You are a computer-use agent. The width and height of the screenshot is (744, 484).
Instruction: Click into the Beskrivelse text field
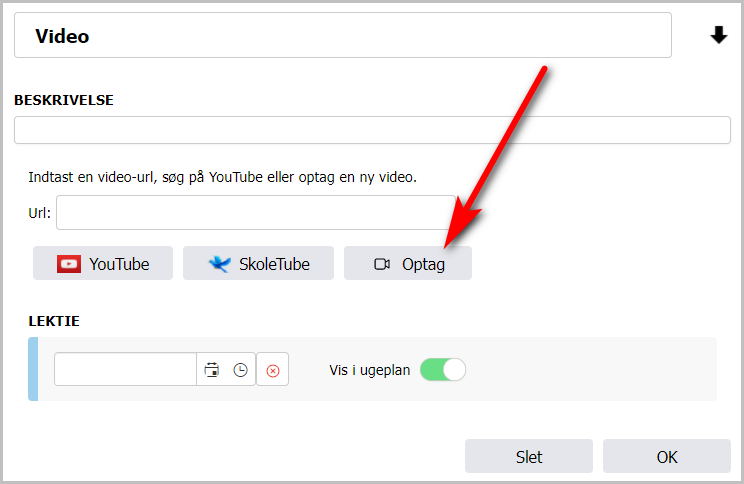point(372,130)
